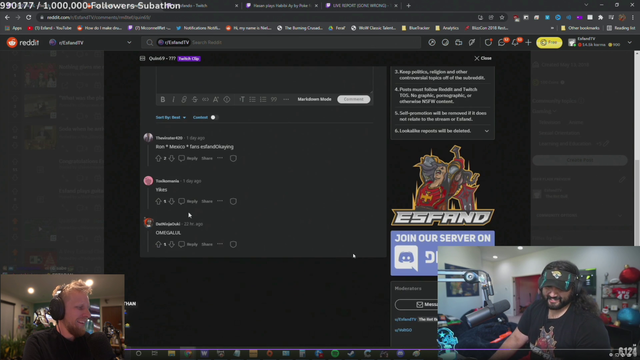
Task: Open the Reading list
Action: click(x=620, y=28)
